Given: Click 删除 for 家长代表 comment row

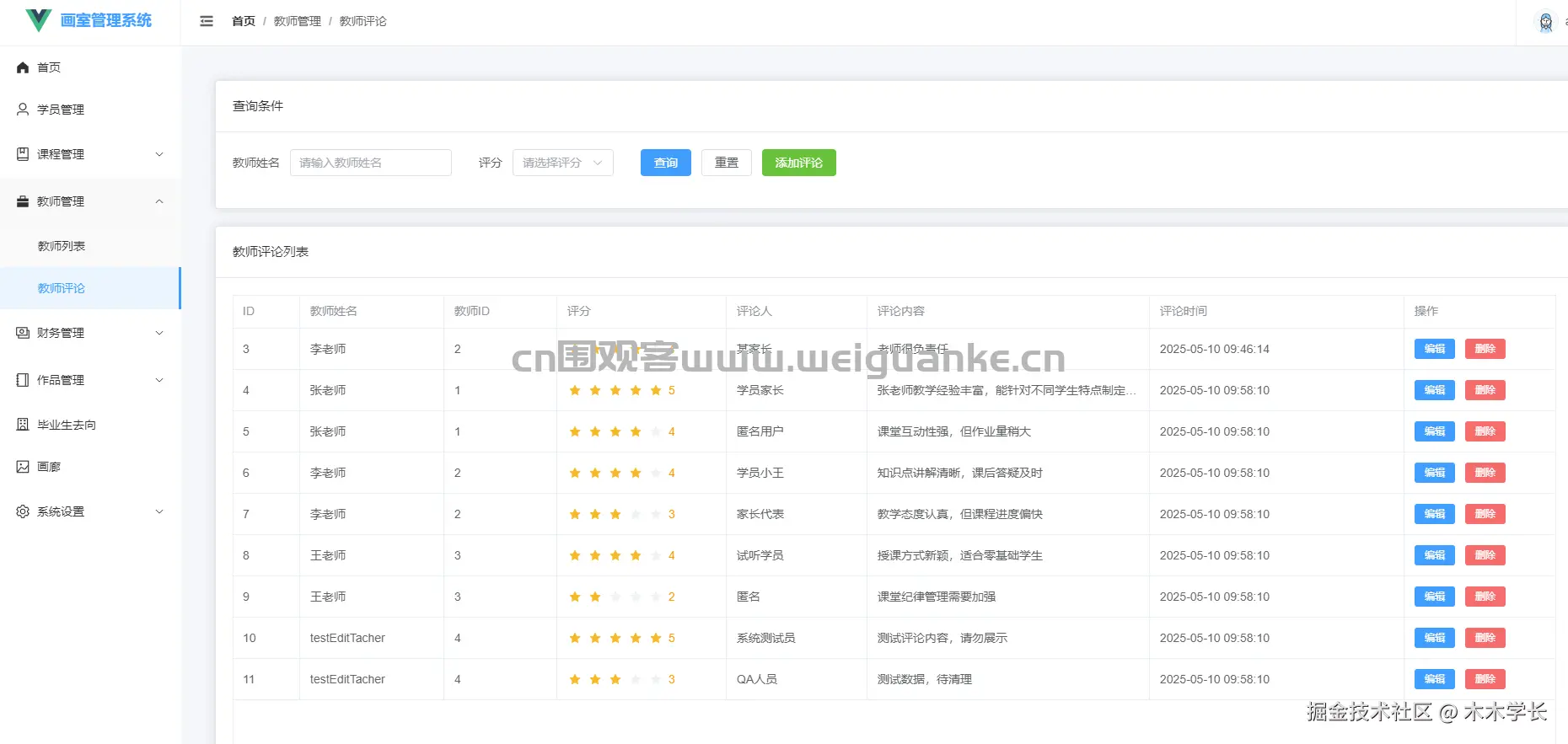Looking at the screenshot, I should [x=1485, y=514].
